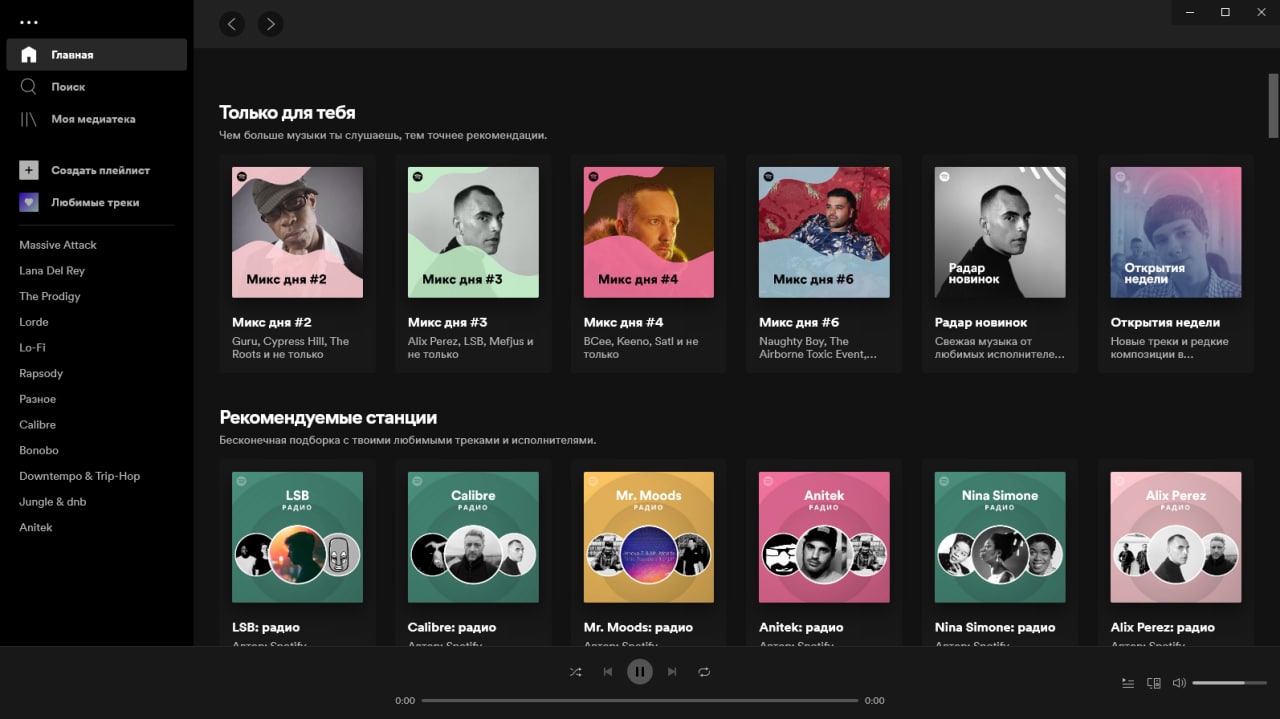Screen dimensions: 1280x719
Task: Pause the current track
Action: coord(640,672)
